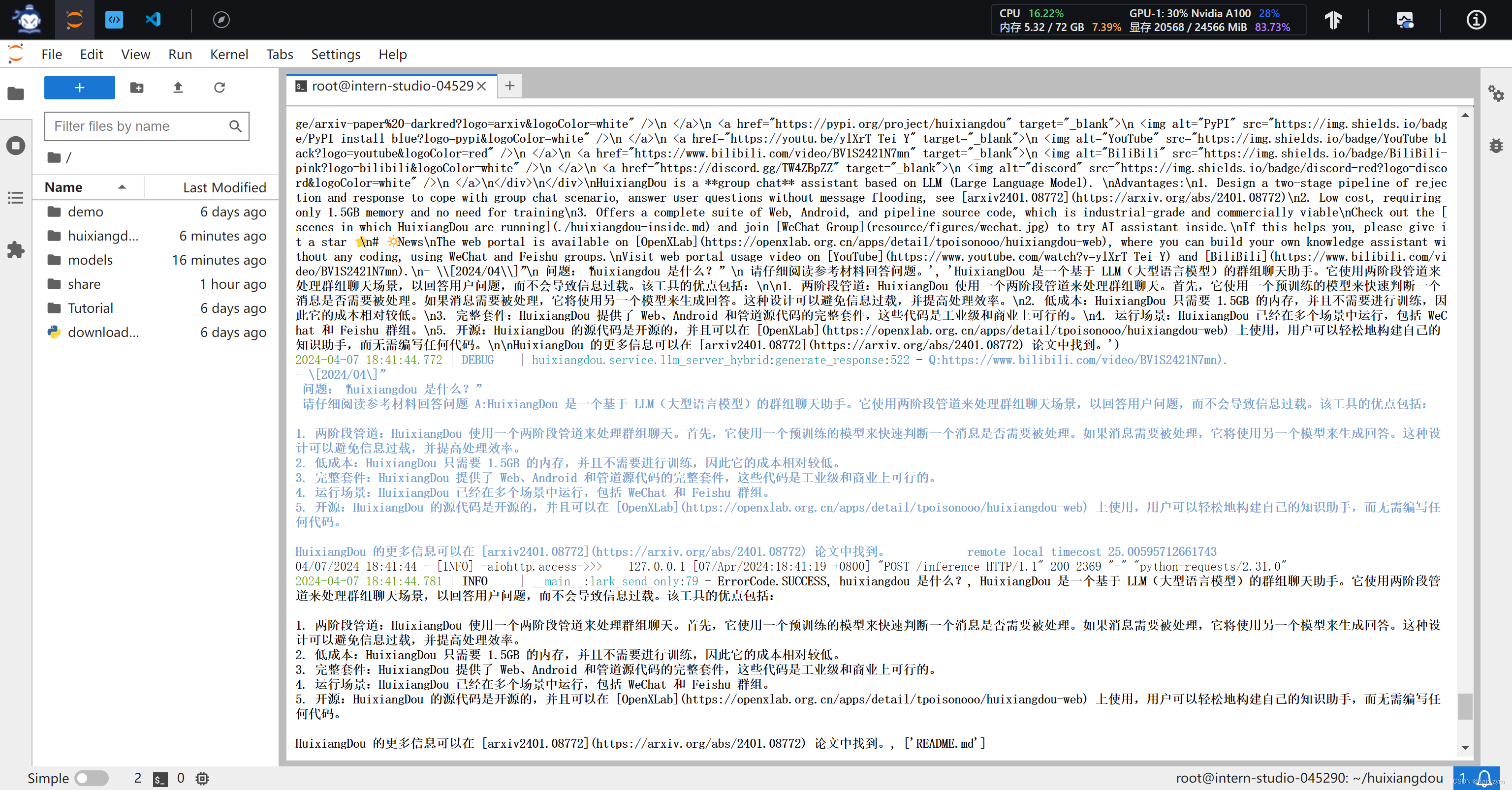Screen dimensions: 1512x790
Task: Click the Jupyter notebook icon in taskbar
Action: (75, 20)
